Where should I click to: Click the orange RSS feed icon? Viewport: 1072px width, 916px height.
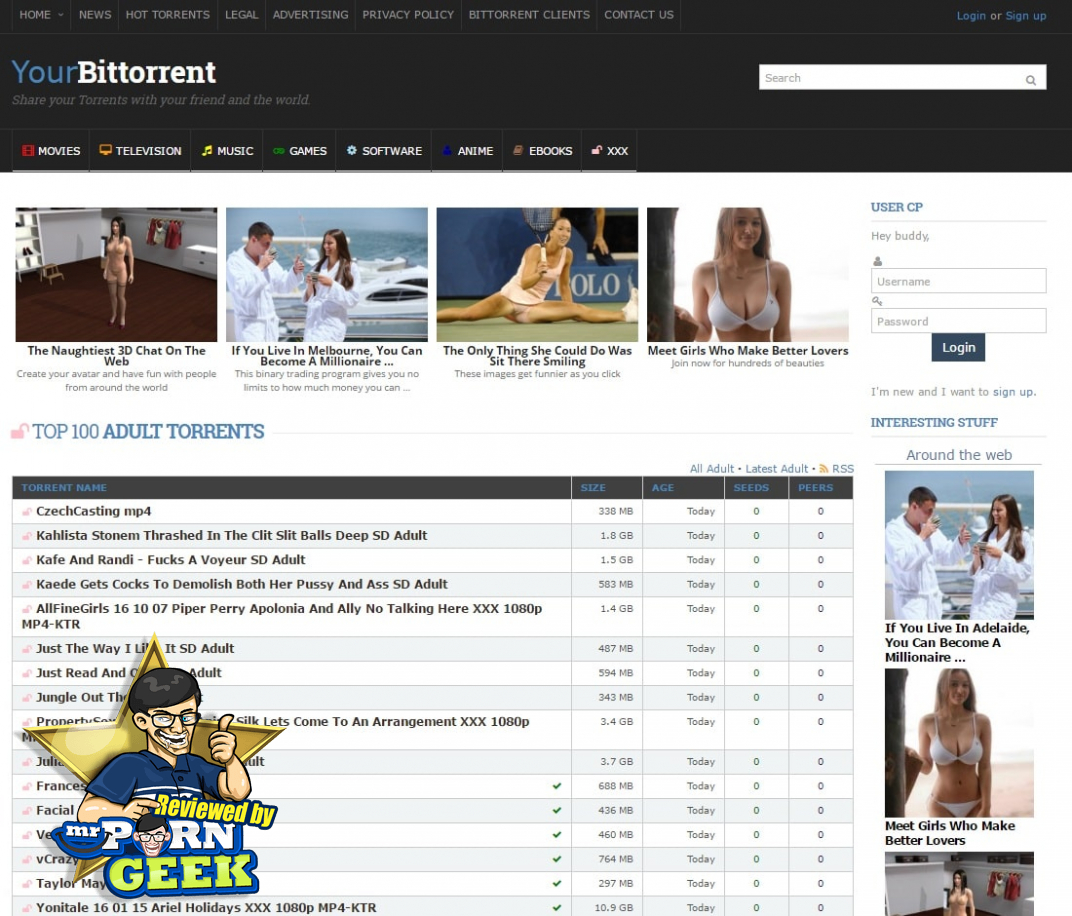[x=824, y=469]
